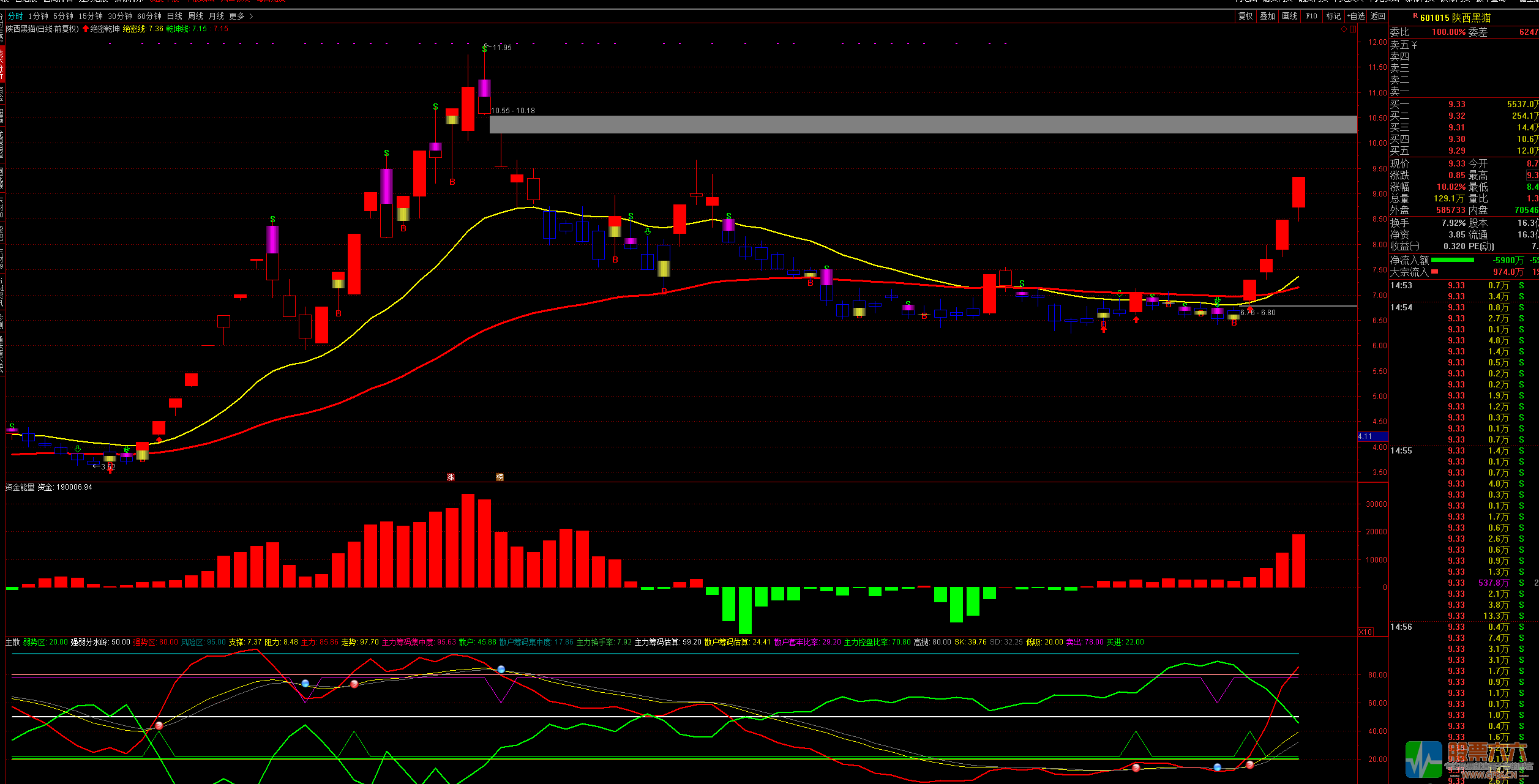Image resolution: width=1539 pixels, height=784 pixels.
Task: Open the 画线 drawing tools
Action: coord(1289,17)
